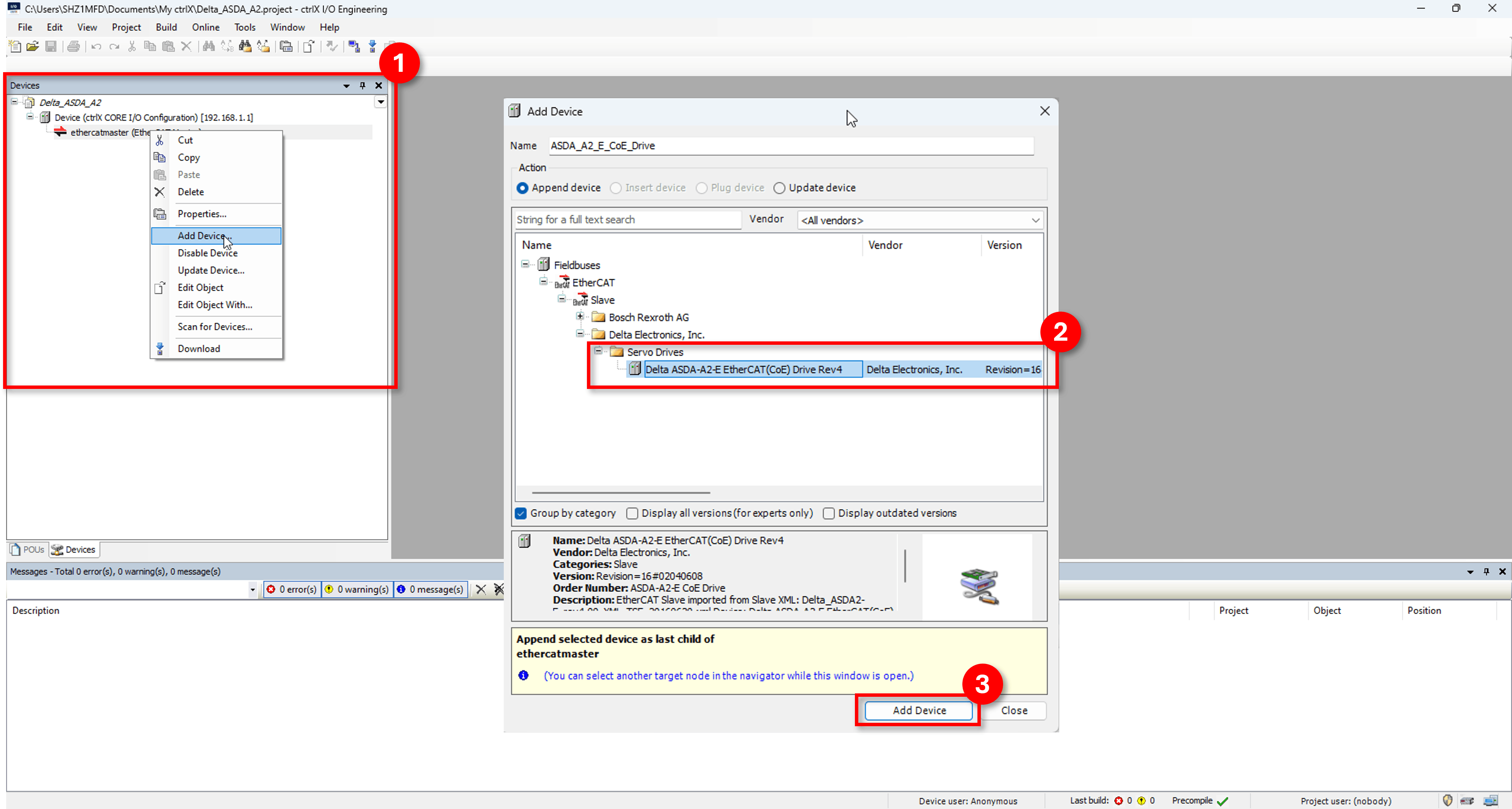The height and width of the screenshot is (809, 1512).
Task: Uncheck Group by category checkbox
Action: click(x=521, y=513)
